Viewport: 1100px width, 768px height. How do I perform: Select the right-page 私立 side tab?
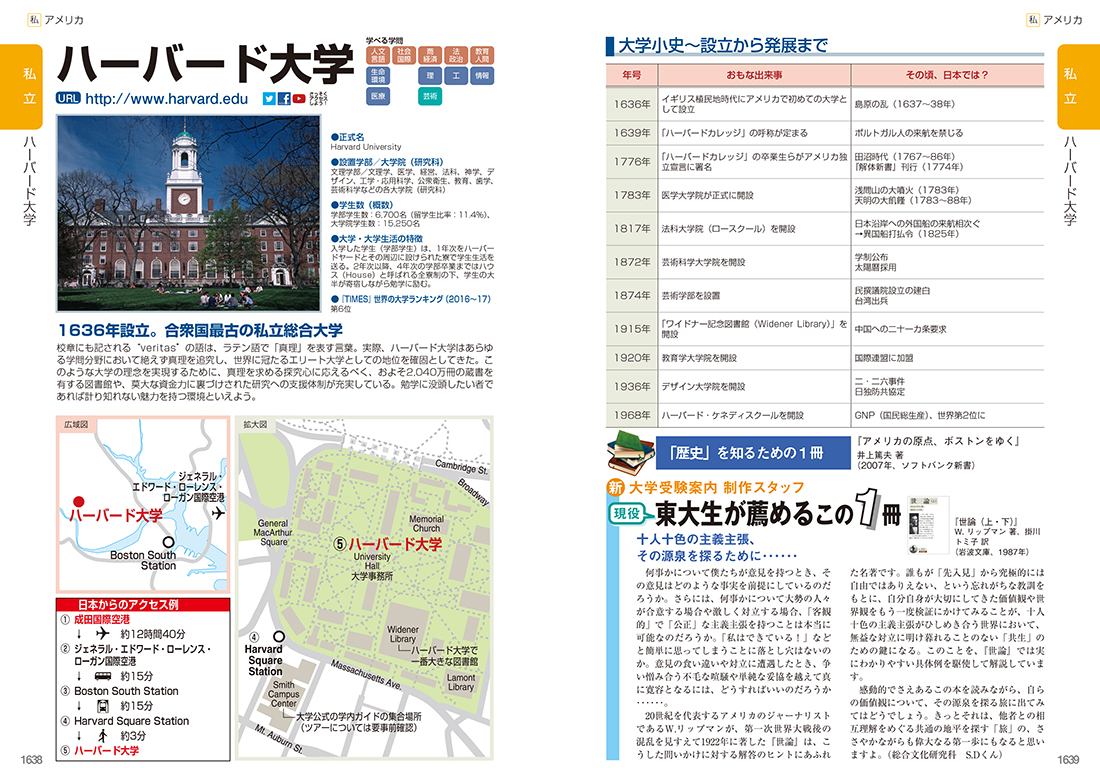pyautogui.click(x=1078, y=86)
